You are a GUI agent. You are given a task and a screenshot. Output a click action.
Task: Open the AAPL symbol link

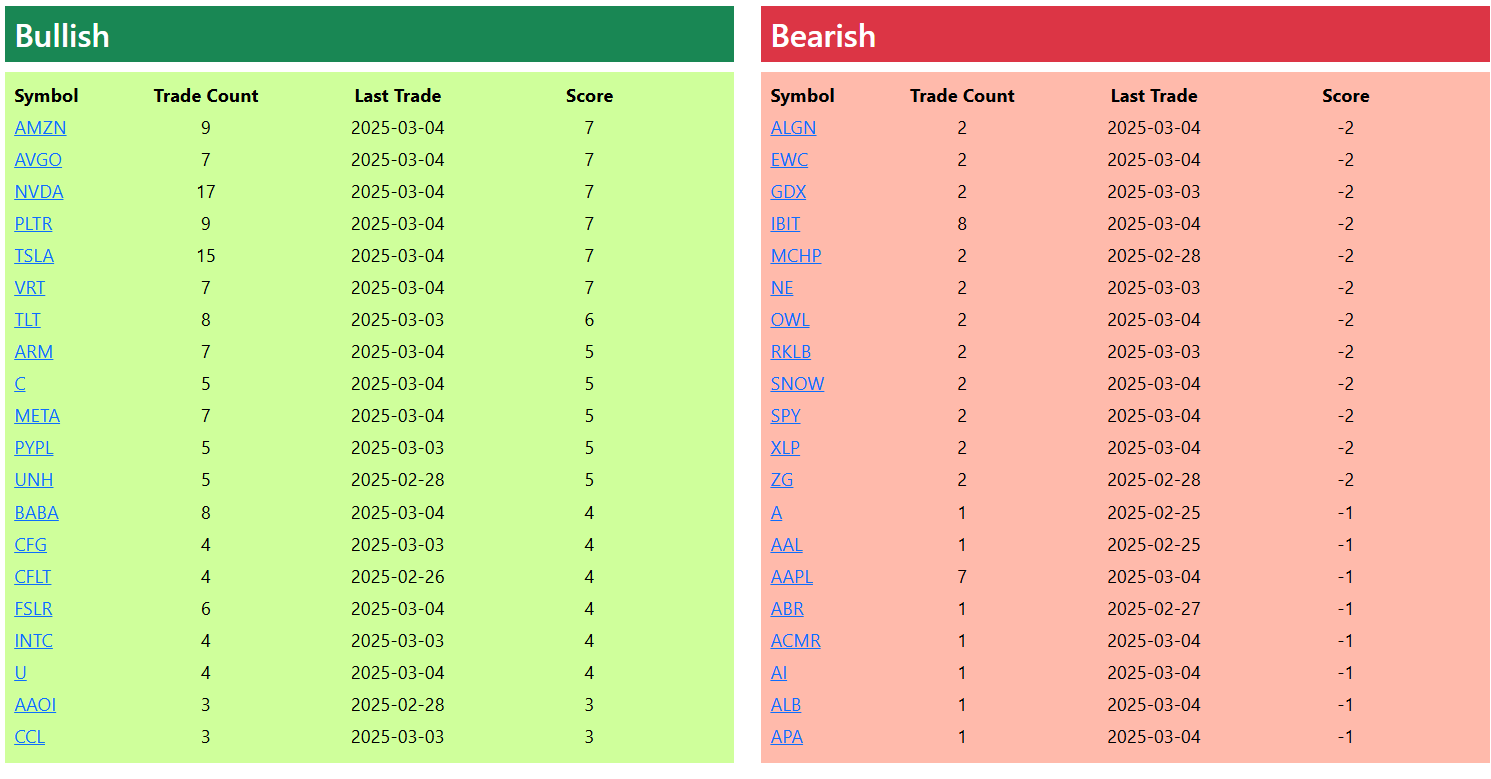[792, 577]
